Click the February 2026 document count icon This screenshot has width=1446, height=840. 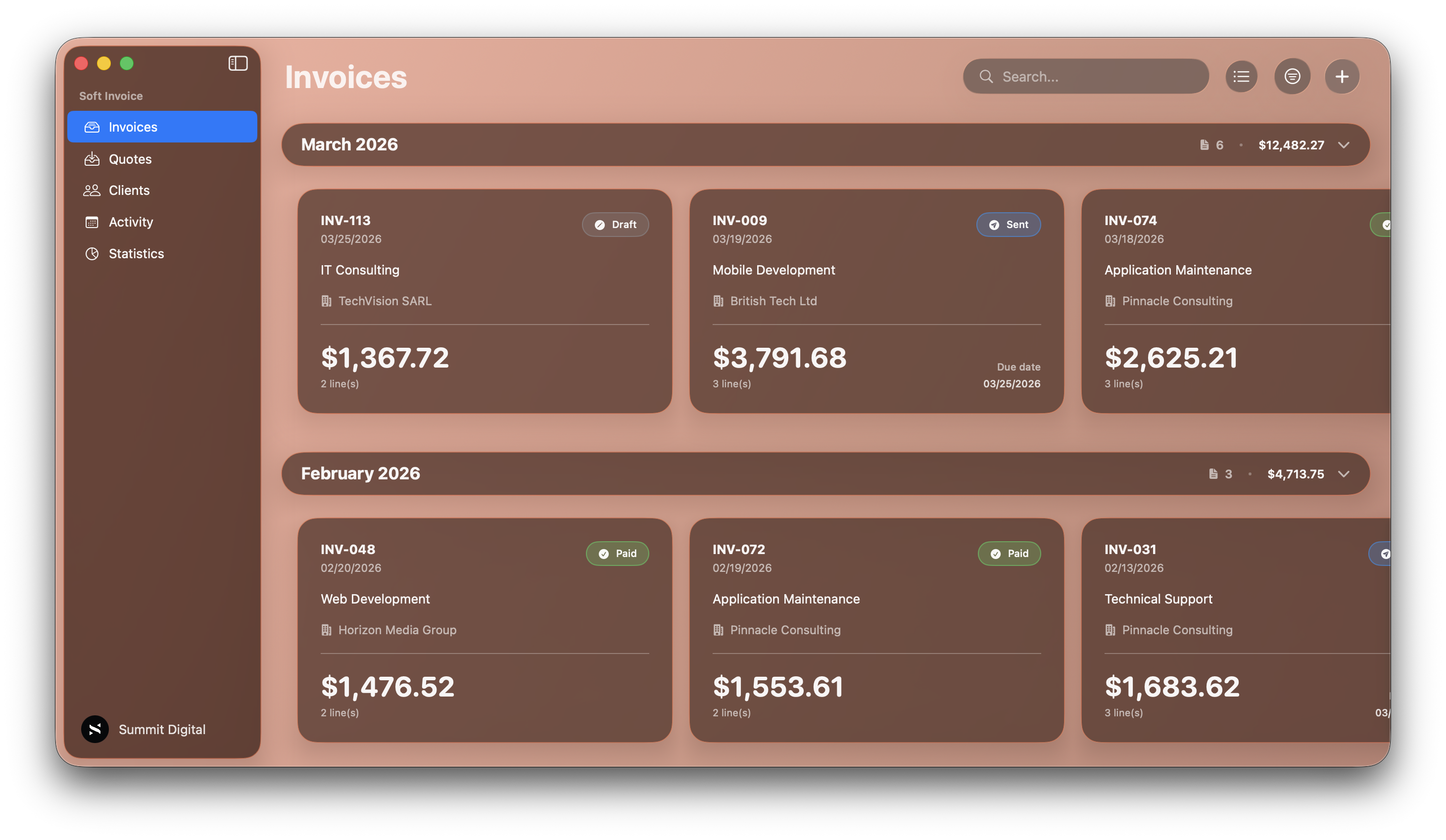coord(1213,474)
